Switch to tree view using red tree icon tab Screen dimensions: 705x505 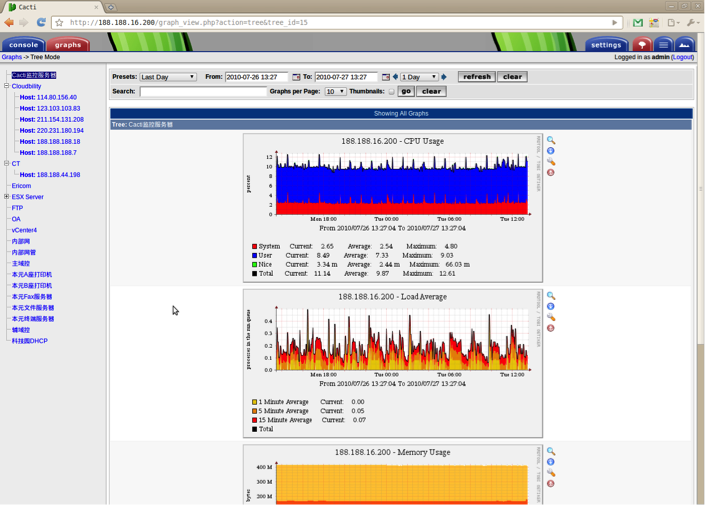pyautogui.click(x=642, y=45)
